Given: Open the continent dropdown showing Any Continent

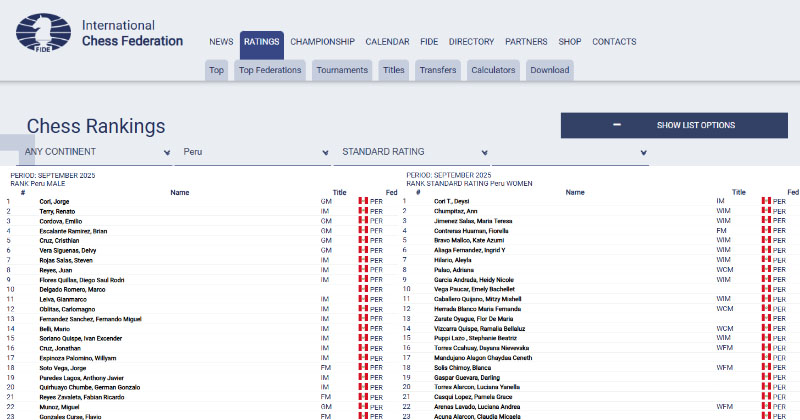Looking at the screenshot, I should 98,152.
